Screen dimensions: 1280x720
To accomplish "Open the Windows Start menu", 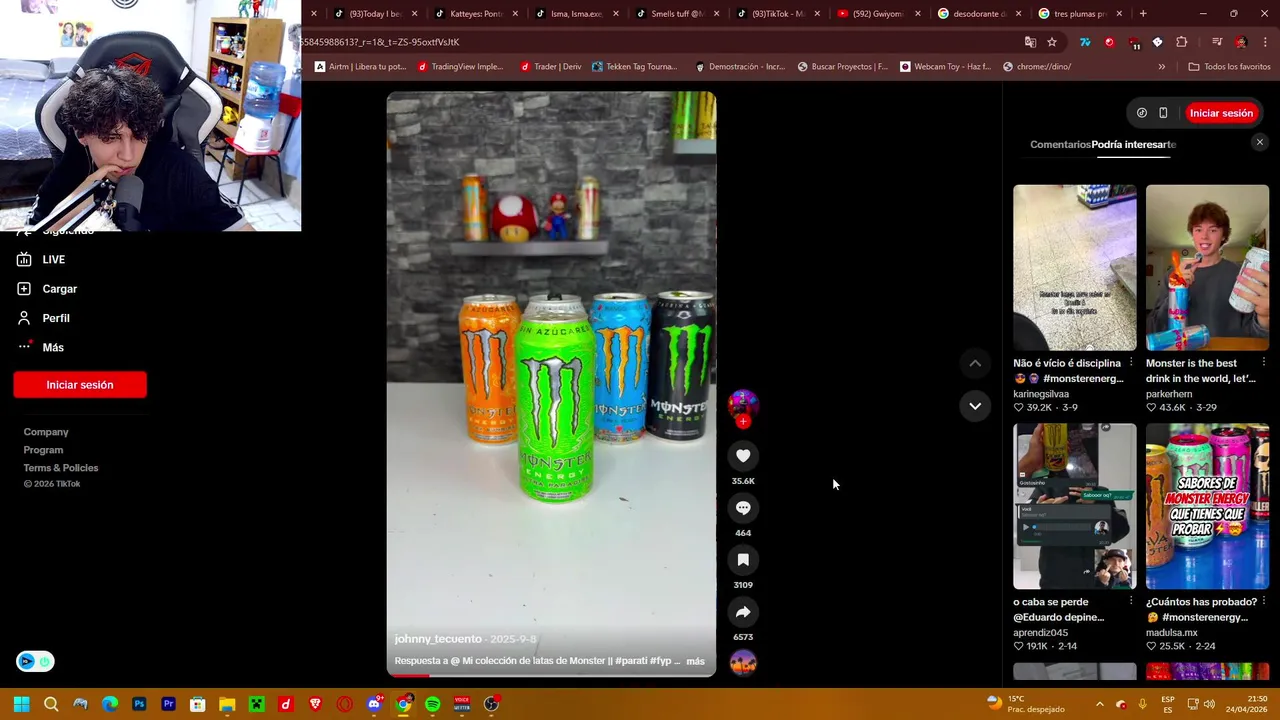I will [x=21, y=704].
